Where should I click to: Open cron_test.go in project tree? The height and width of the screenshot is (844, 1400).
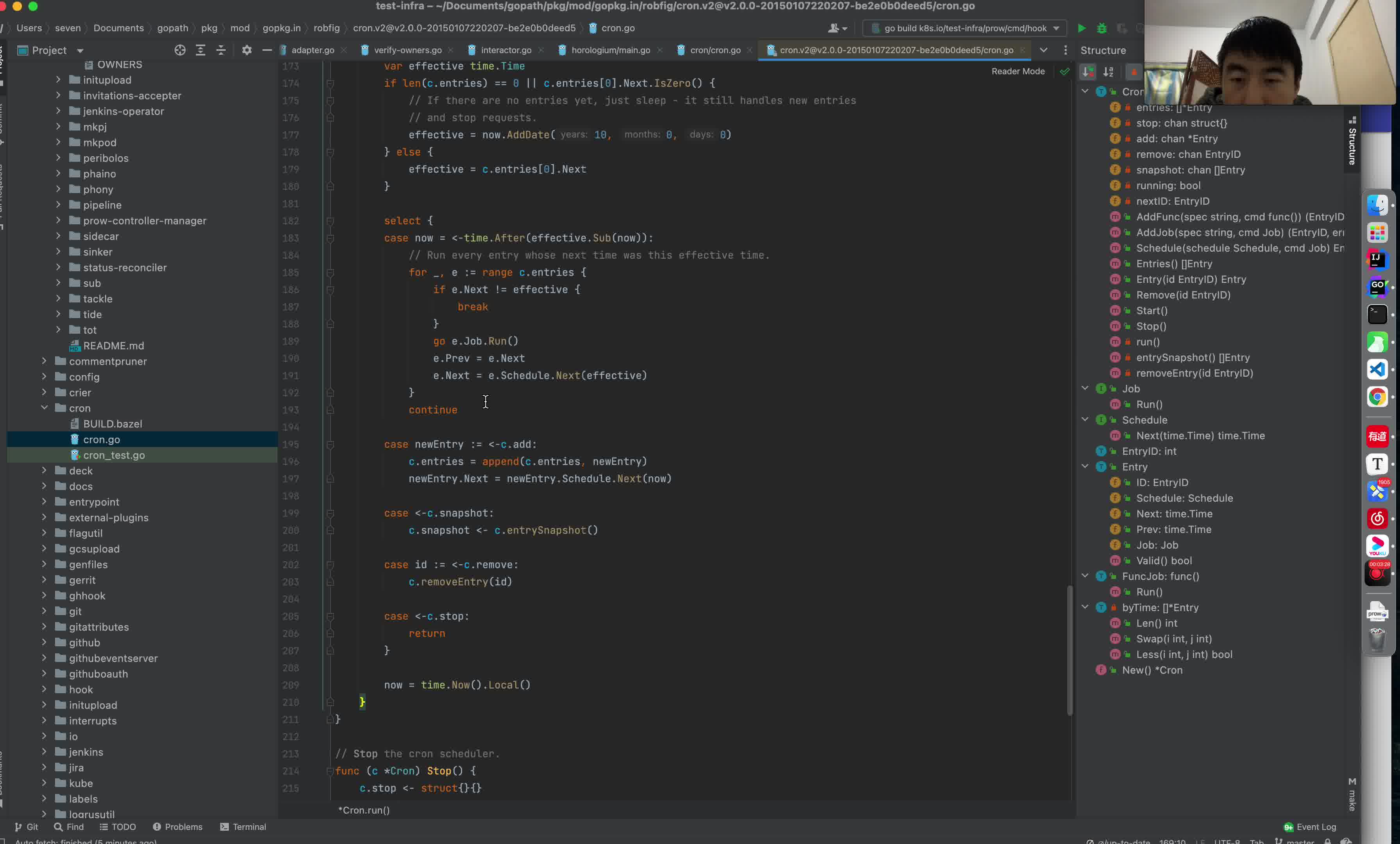114,455
